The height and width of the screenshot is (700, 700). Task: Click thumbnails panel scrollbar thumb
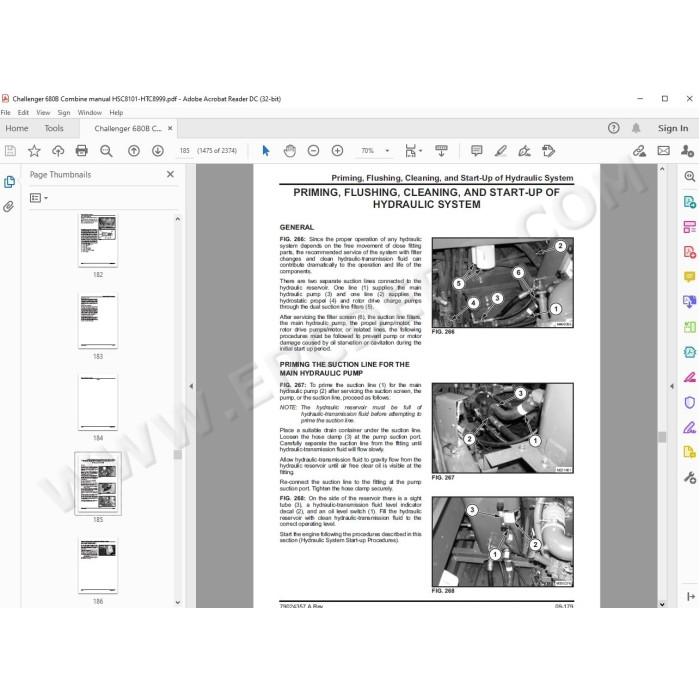click(178, 454)
